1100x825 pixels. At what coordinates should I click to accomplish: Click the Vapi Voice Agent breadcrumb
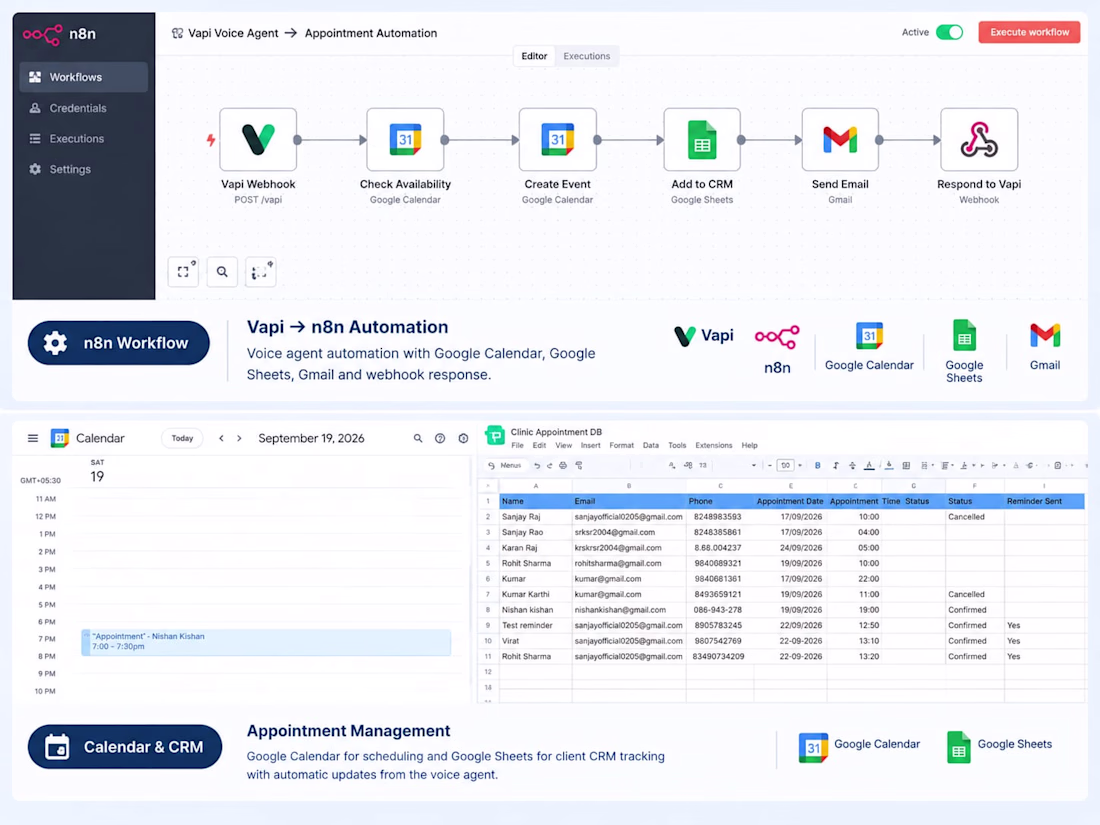(x=233, y=33)
